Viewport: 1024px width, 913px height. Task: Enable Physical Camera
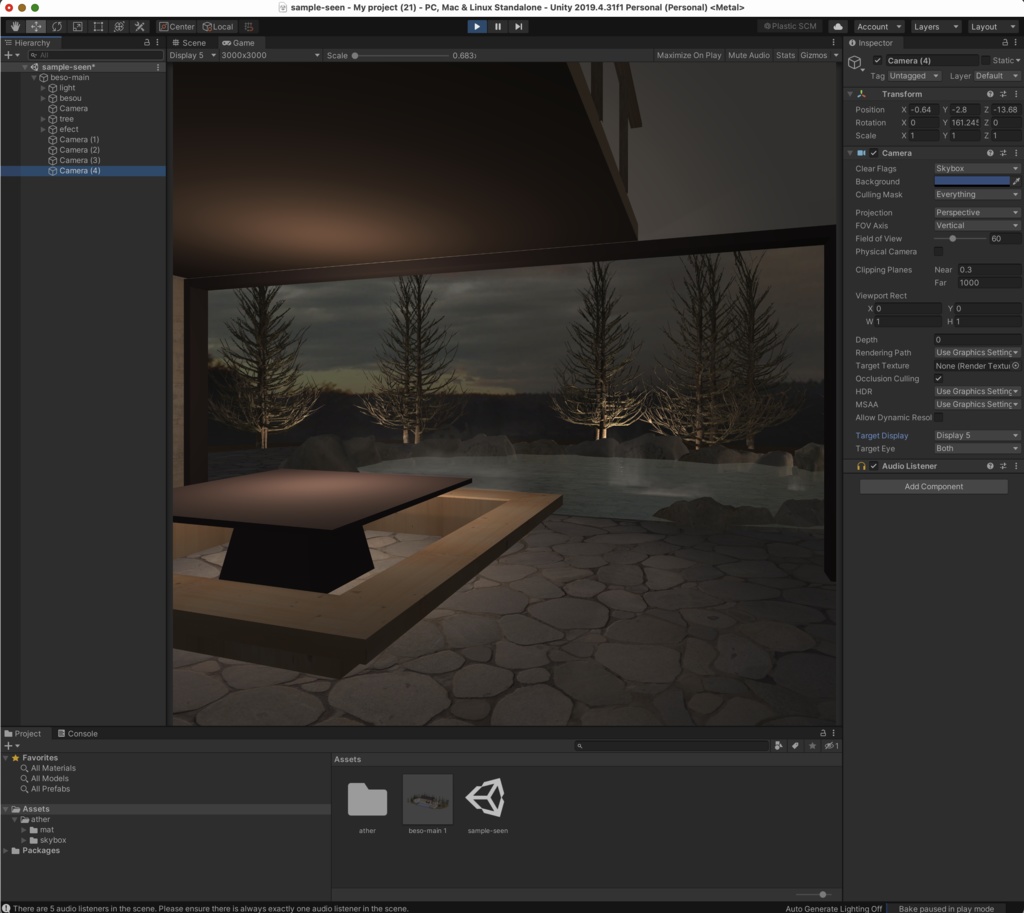click(938, 251)
